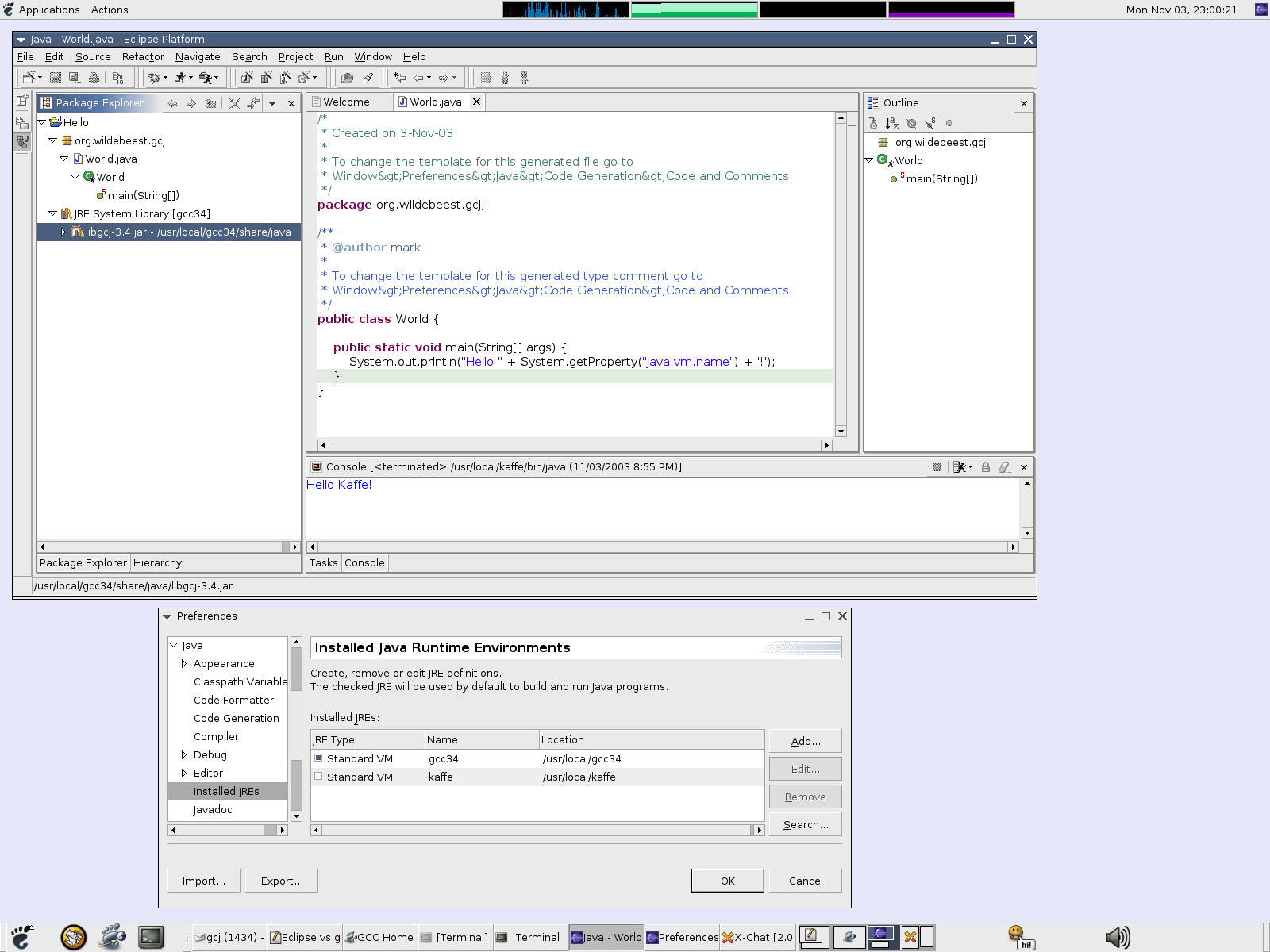Screen dimensions: 1270x952
Task: Click the Save toolbar icon
Action: (56, 78)
